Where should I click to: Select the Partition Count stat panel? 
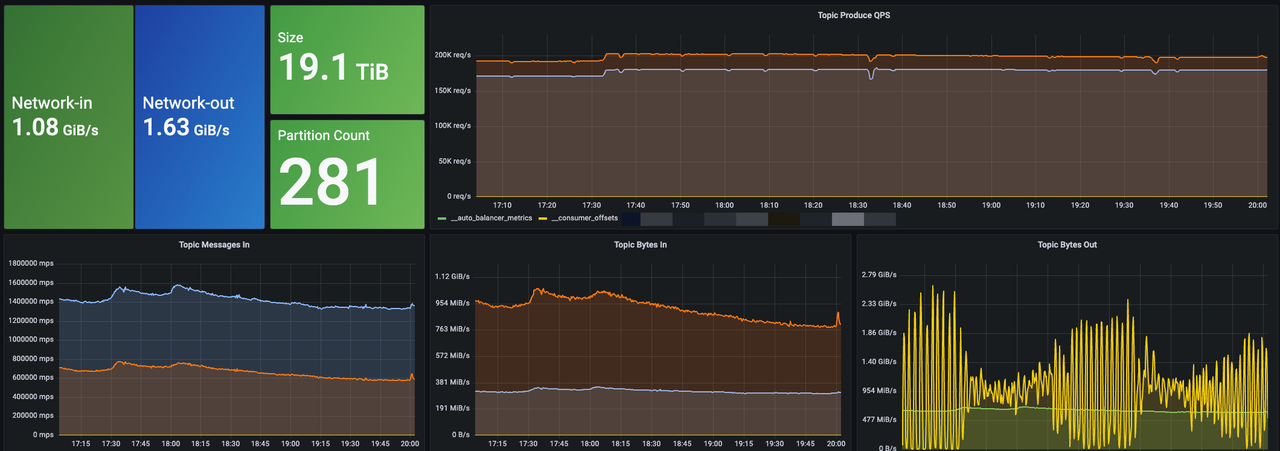point(348,175)
